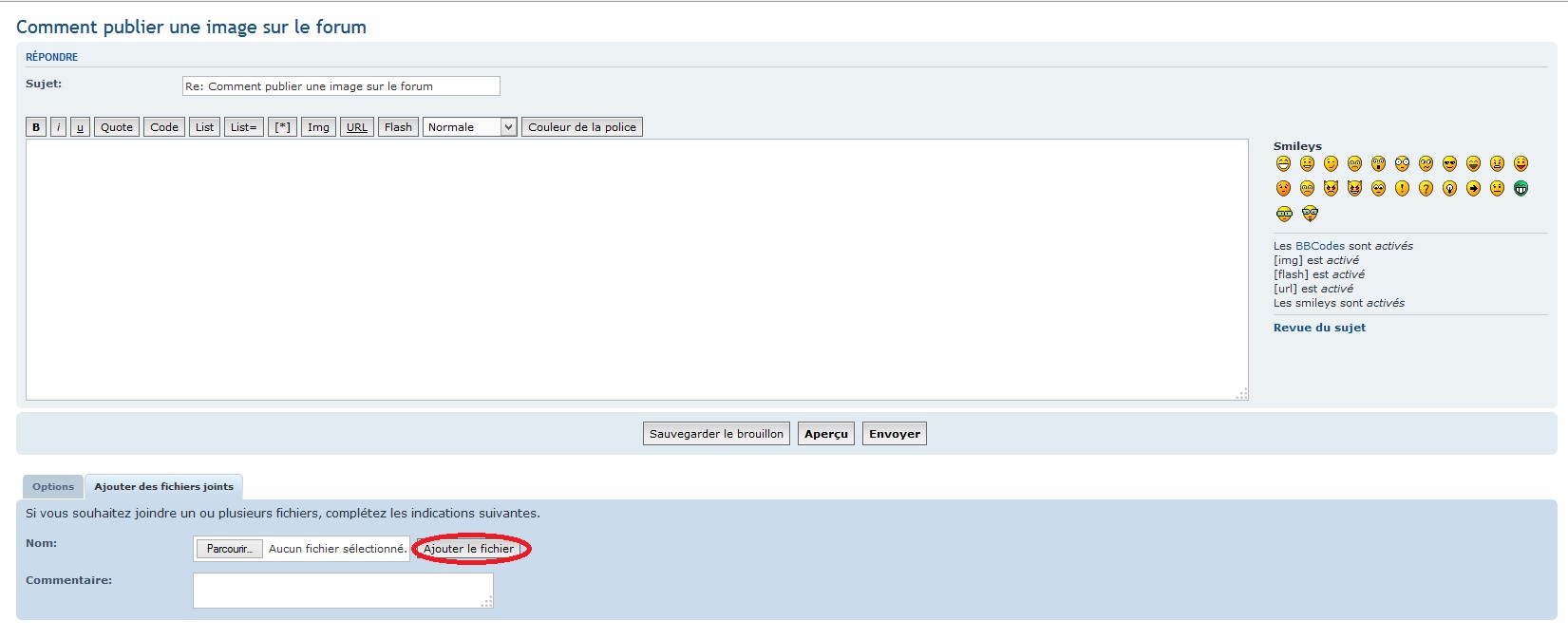Insert the rolling-eyes smiley
This screenshot has height=639, width=1568.
1379,189
